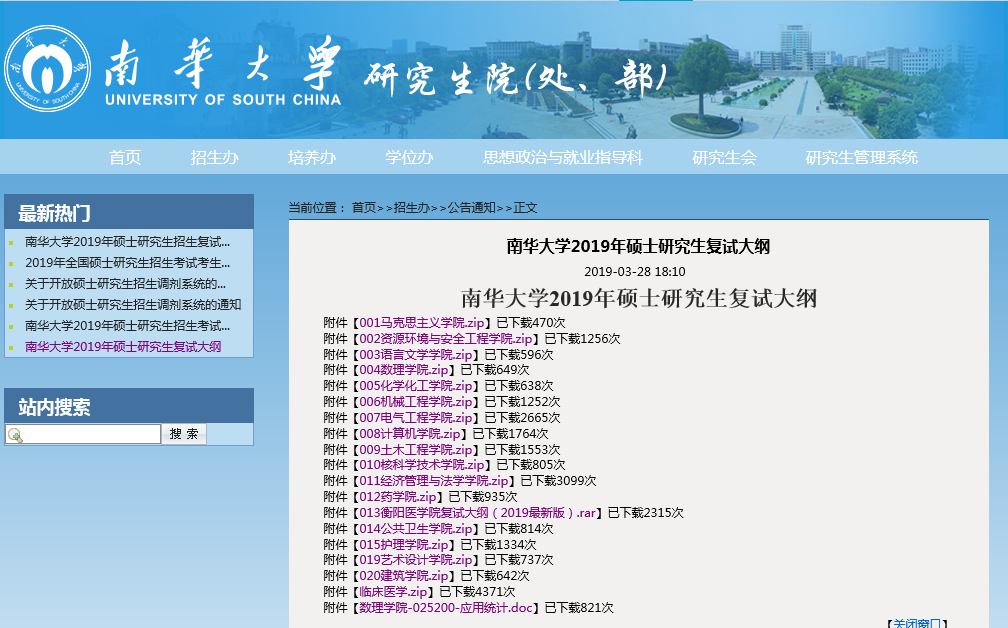Image resolution: width=1008 pixels, height=628 pixels.
Task: Click the University of South China logo
Action: (x=47, y=70)
